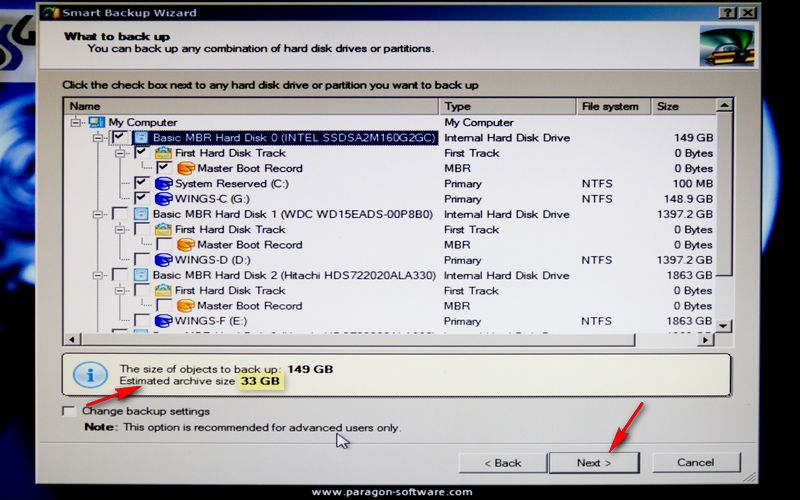Uncheck System Reserved (C:) checkbox
The height and width of the screenshot is (500, 800).
[142, 184]
